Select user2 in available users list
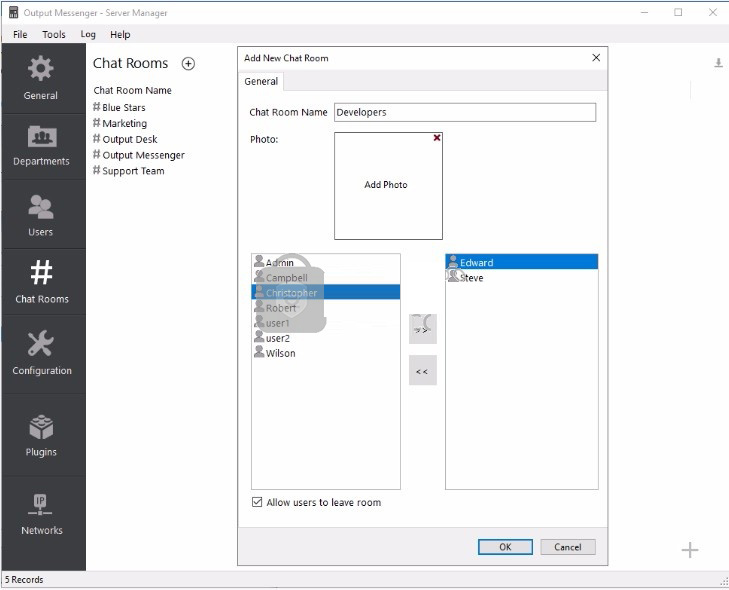The height and width of the screenshot is (590, 729). [325, 338]
